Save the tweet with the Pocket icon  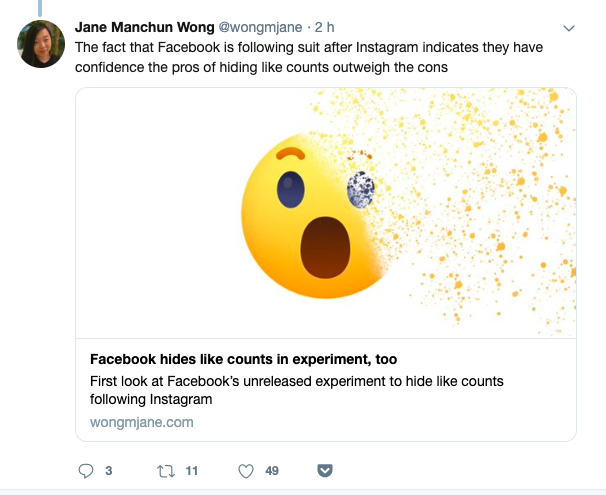pos(324,470)
